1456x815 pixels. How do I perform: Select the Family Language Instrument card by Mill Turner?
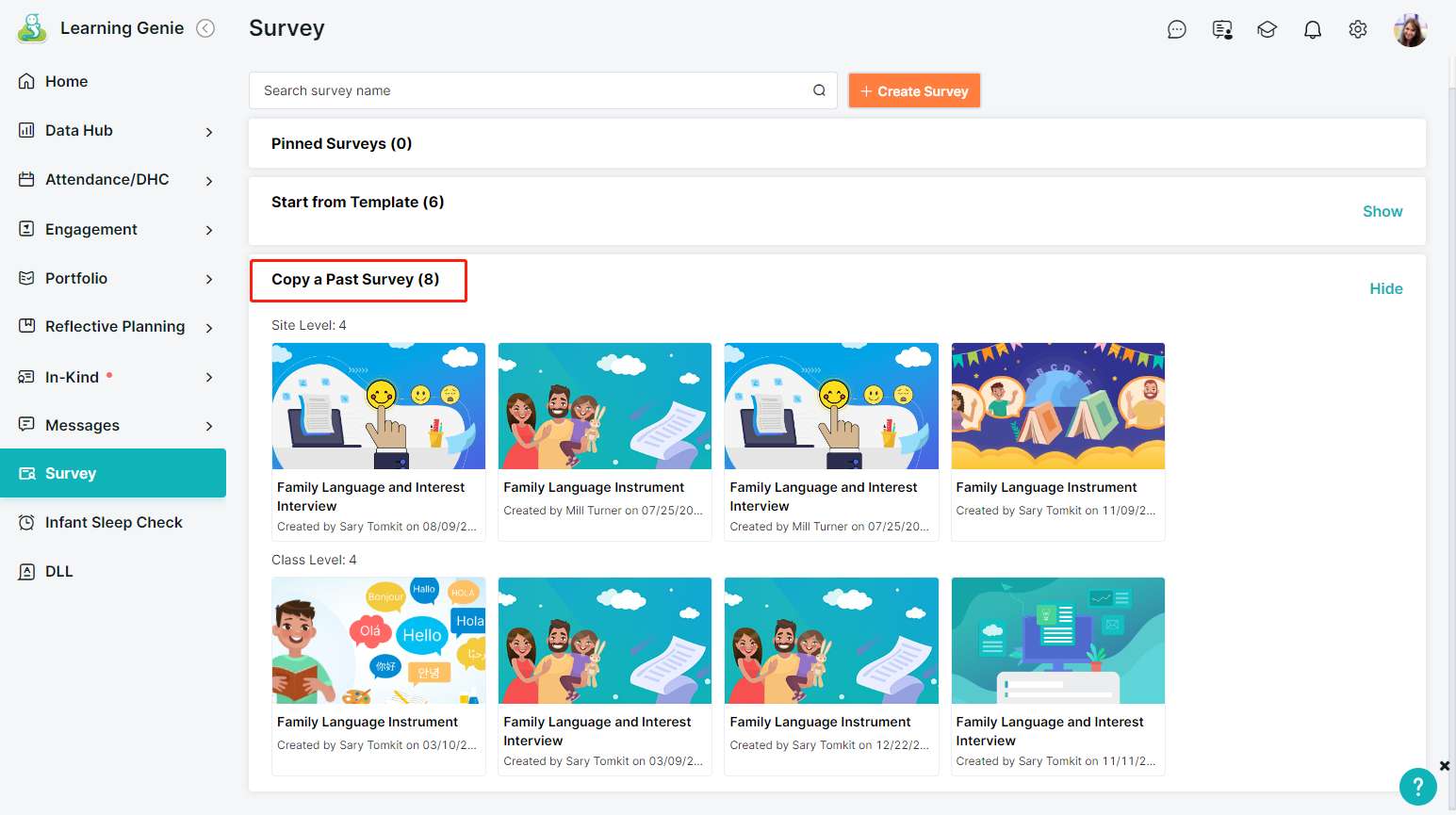(x=604, y=441)
